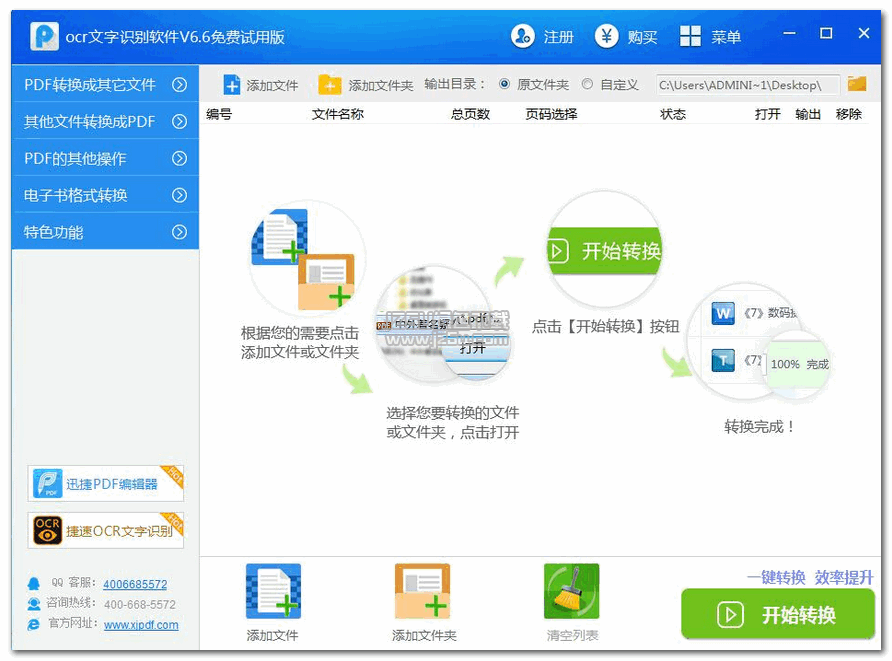Click the 打开 column header
This screenshot has width=892, height=661.
coord(767,114)
